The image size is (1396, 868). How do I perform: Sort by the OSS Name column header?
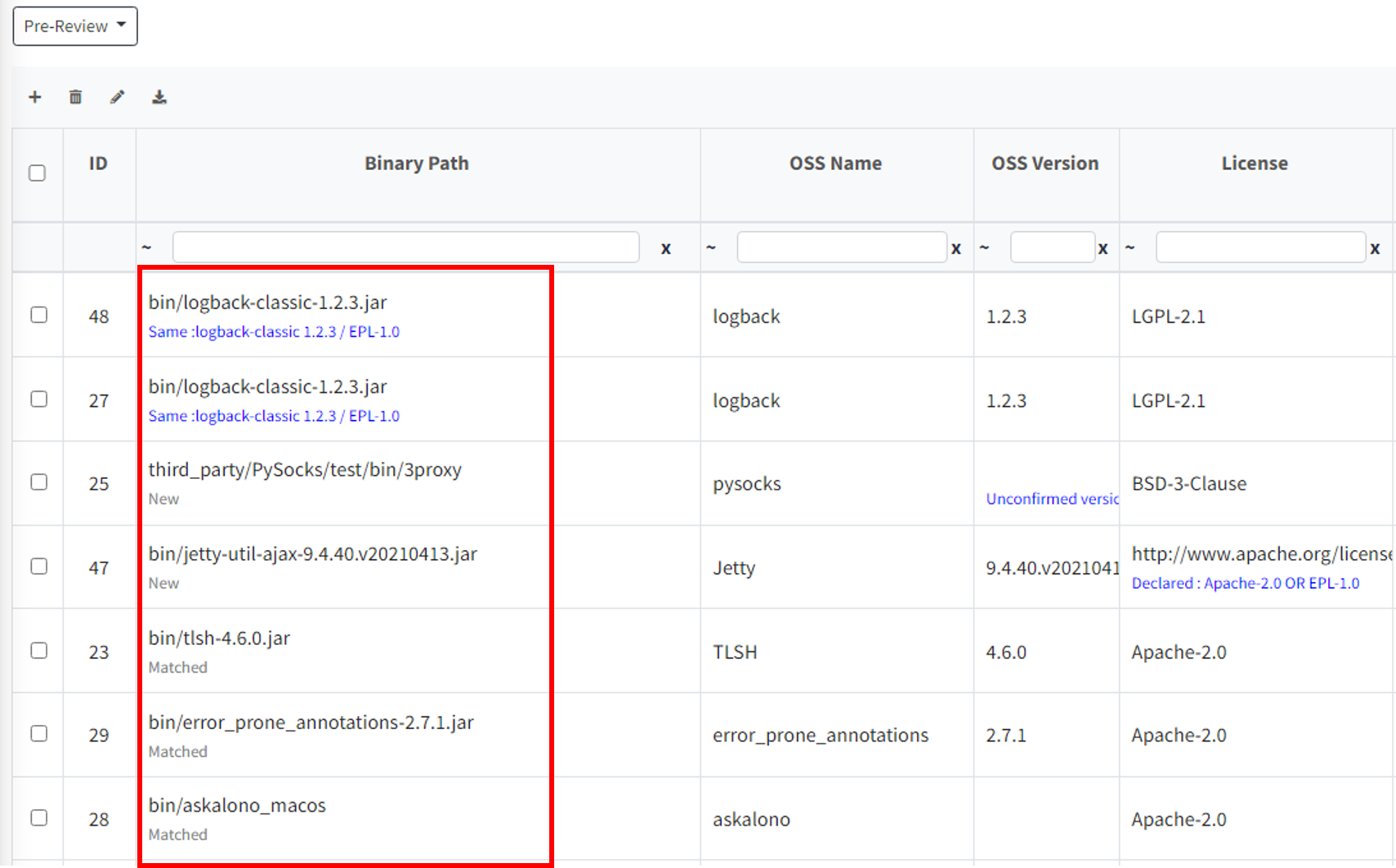click(x=835, y=163)
